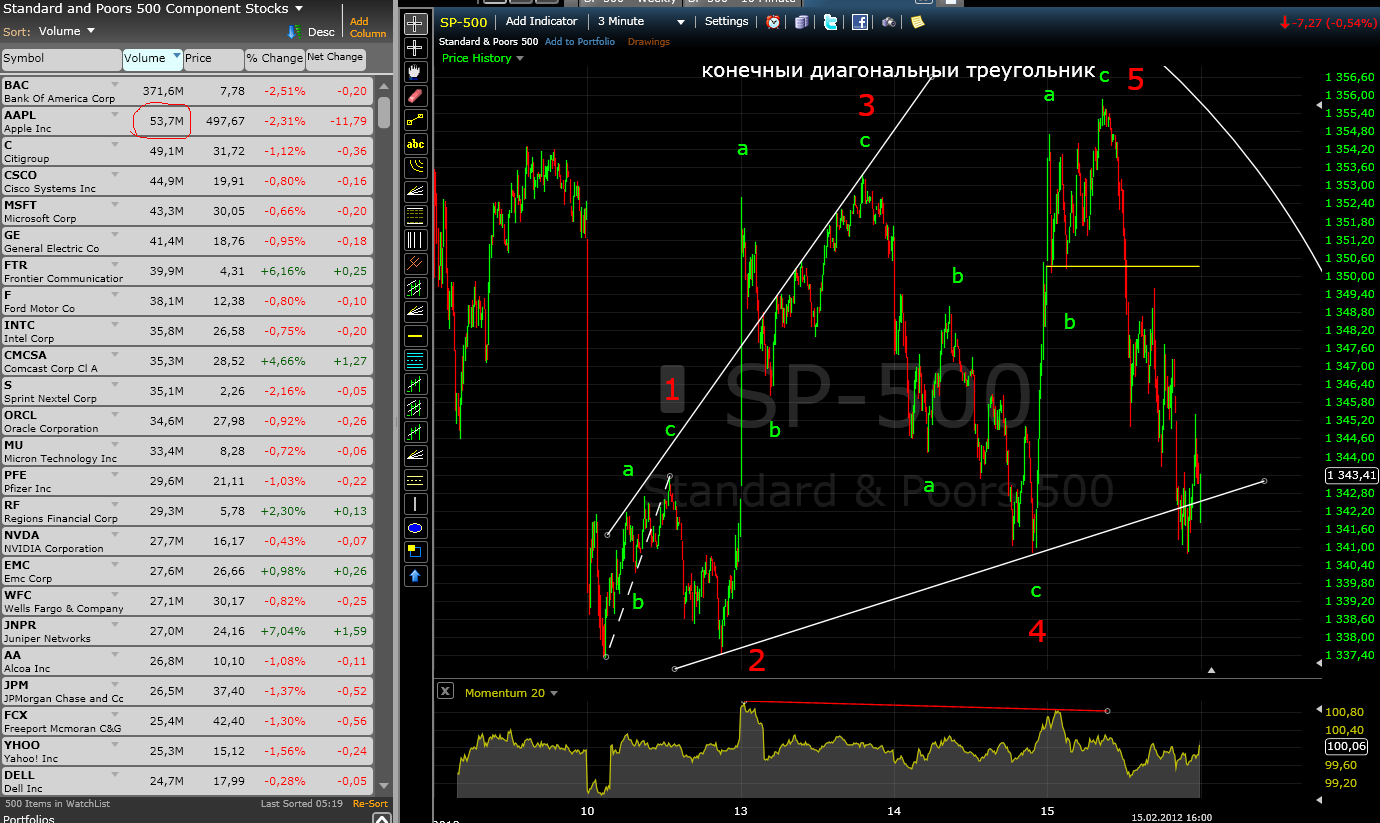
Task: Select the yellow dashed lines tool
Action: pos(416,479)
